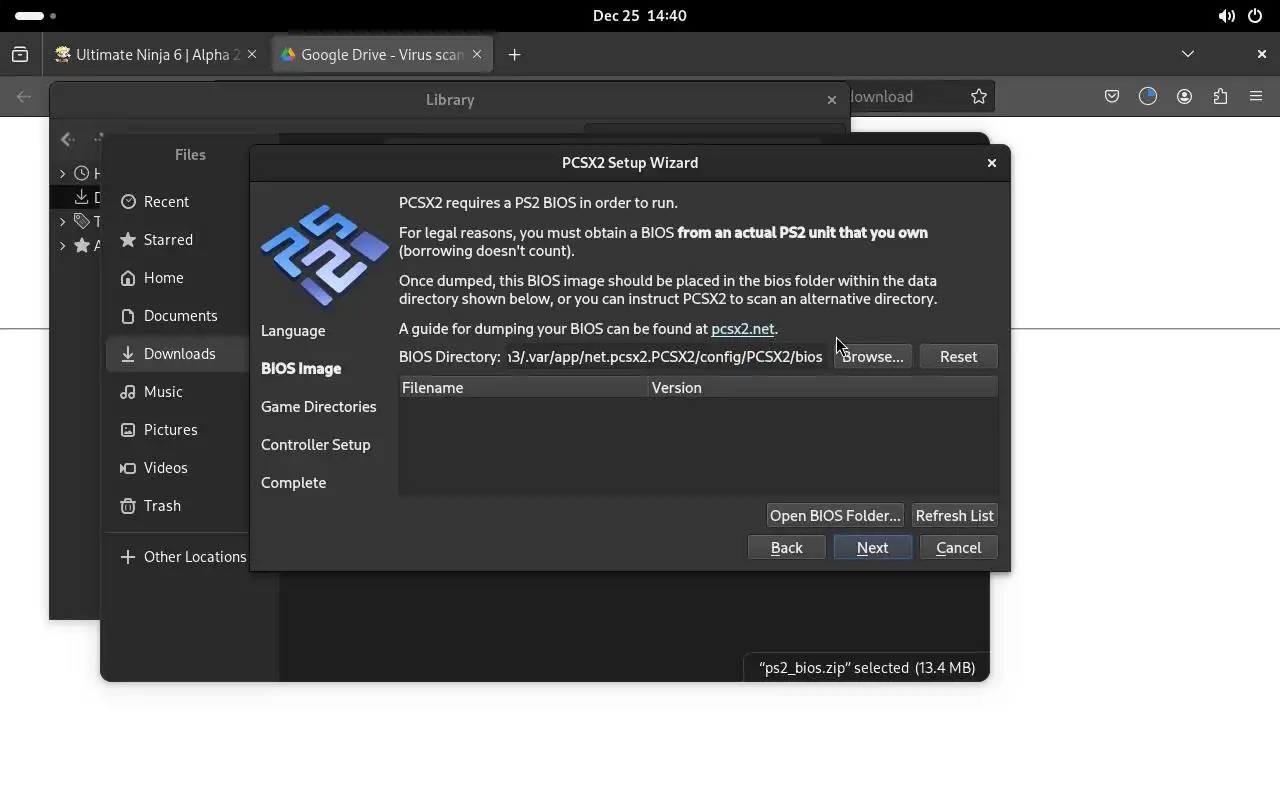This screenshot has width=1280, height=800.
Task: Open Trash in Files sidebar
Action: tap(178, 506)
